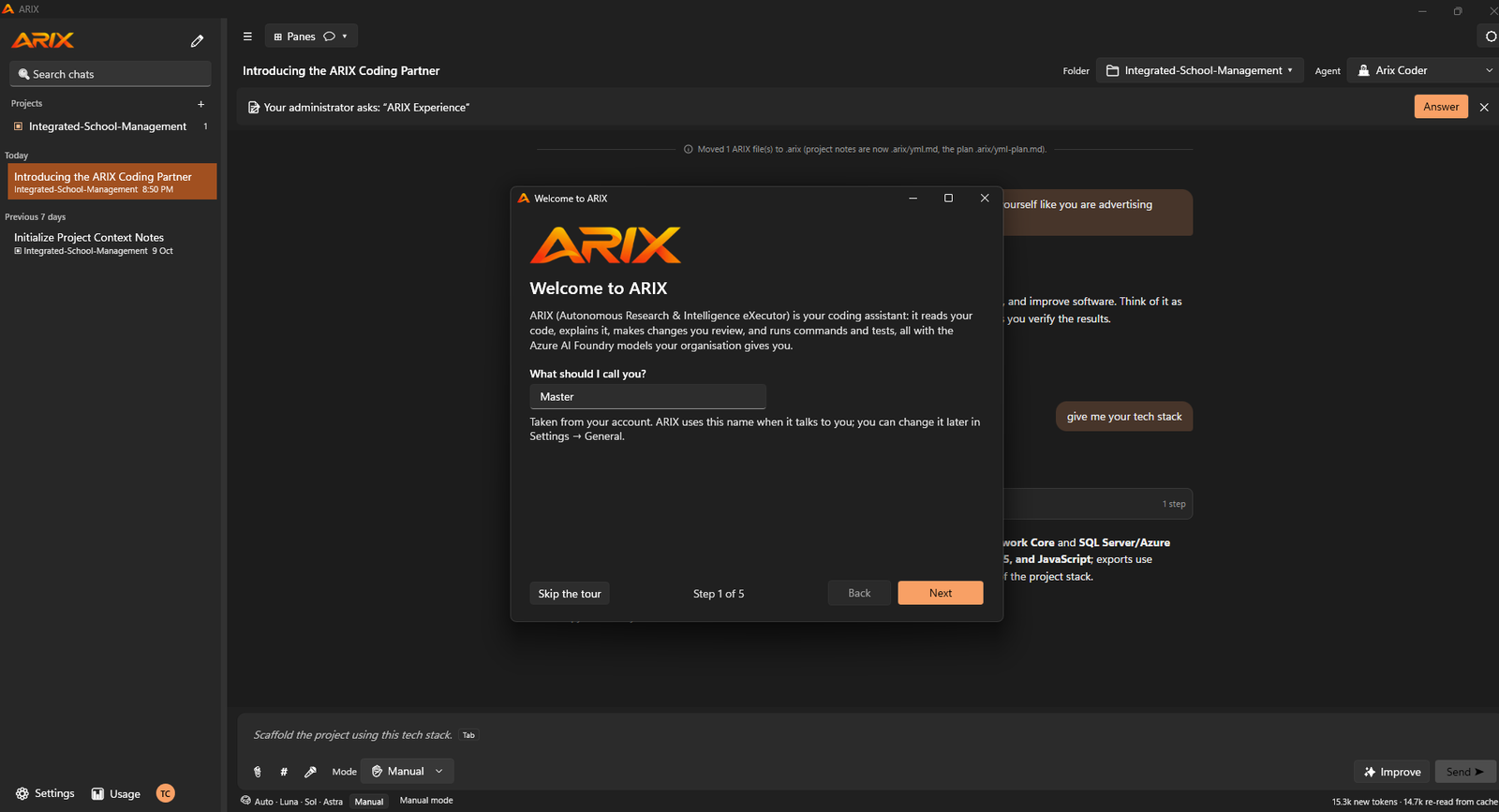
Task: Click Auto · Luna · Sol · Astra text
Action: [299, 802]
